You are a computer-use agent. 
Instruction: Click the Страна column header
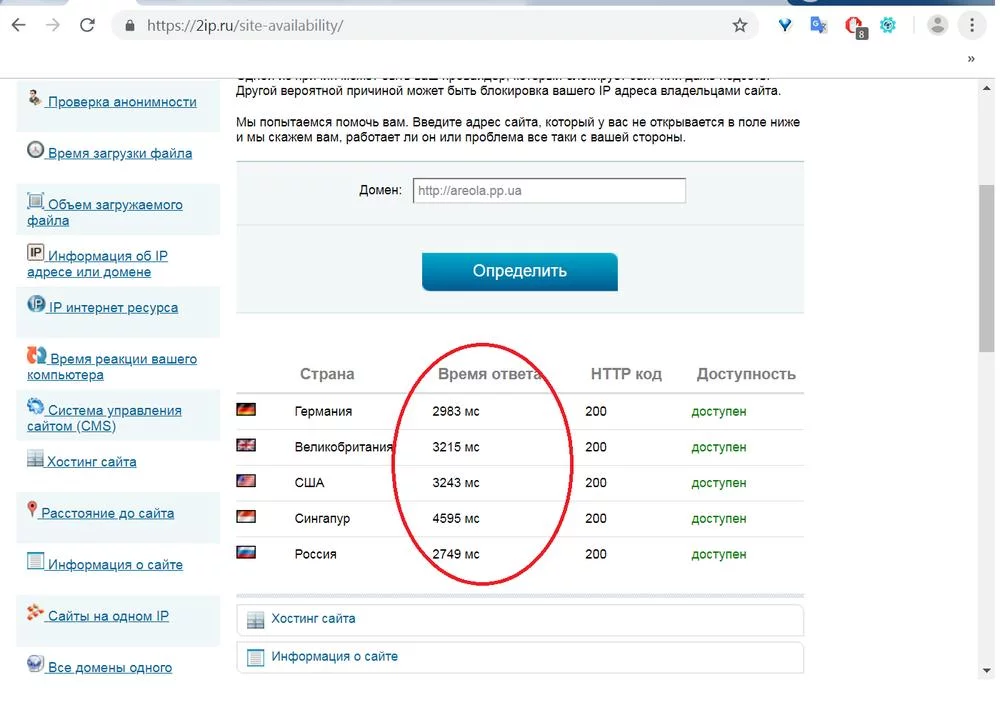327,374
